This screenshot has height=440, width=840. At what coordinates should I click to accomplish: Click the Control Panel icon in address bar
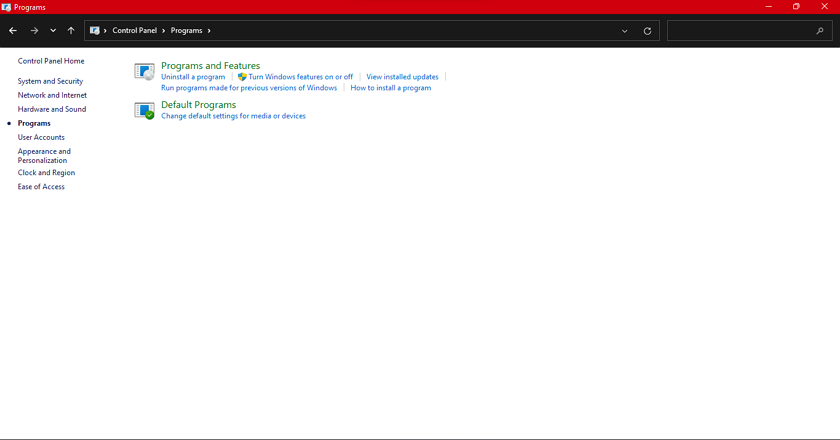tap(94, 31)
